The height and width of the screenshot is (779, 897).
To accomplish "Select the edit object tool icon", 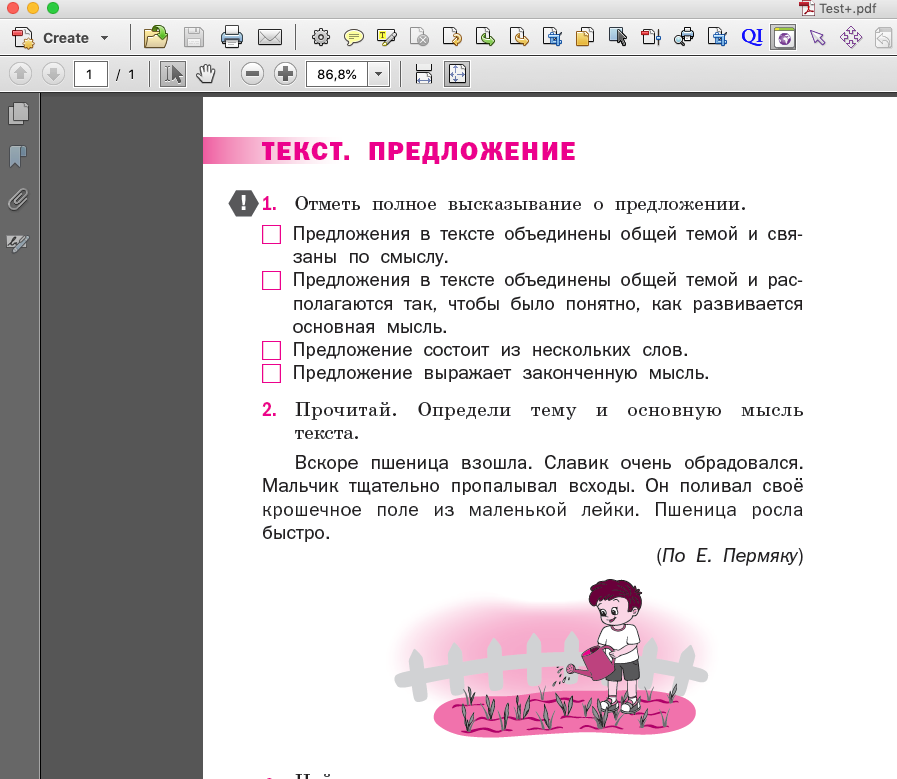I will [x=618, y=38].
